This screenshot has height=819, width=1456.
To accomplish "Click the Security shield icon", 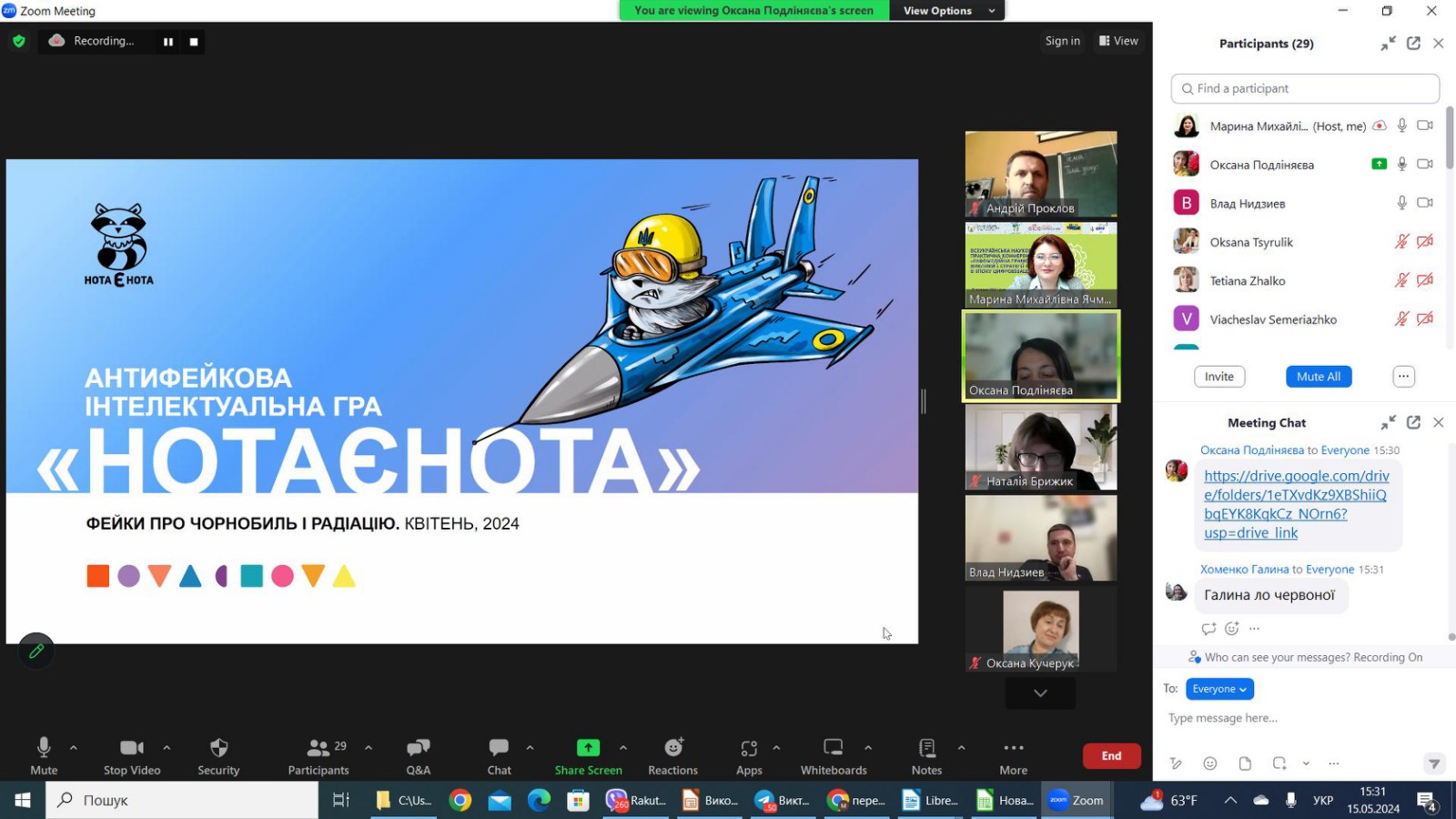I will tap(218, 755).
